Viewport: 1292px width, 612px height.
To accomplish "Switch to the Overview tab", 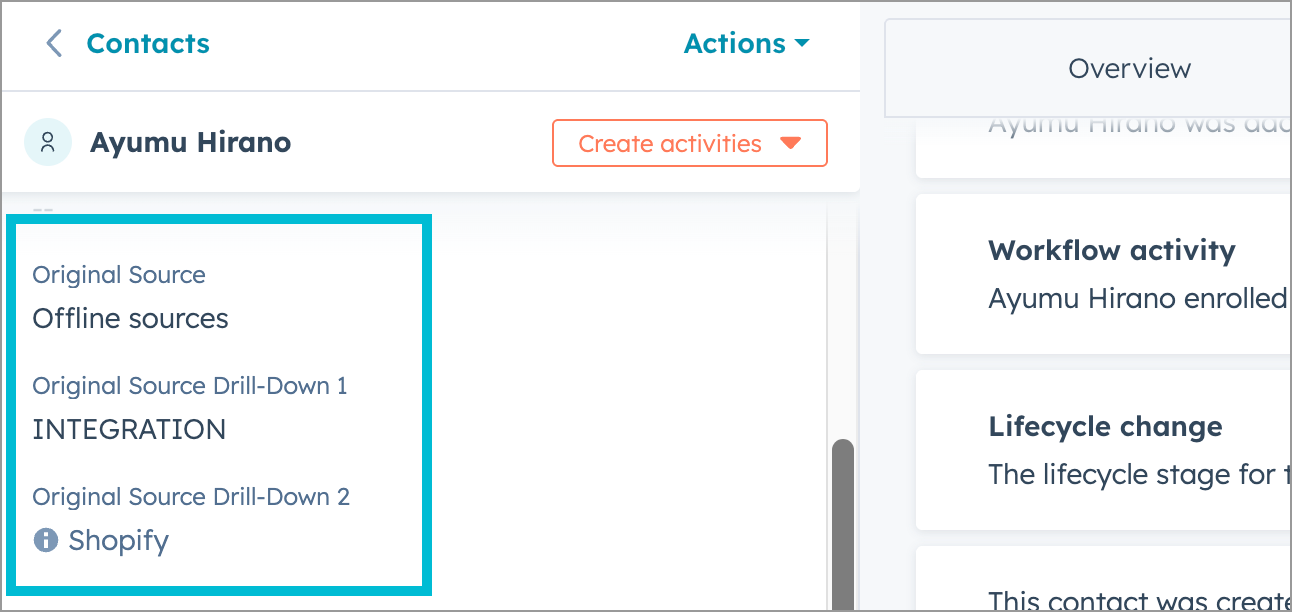I will 1129,68.
